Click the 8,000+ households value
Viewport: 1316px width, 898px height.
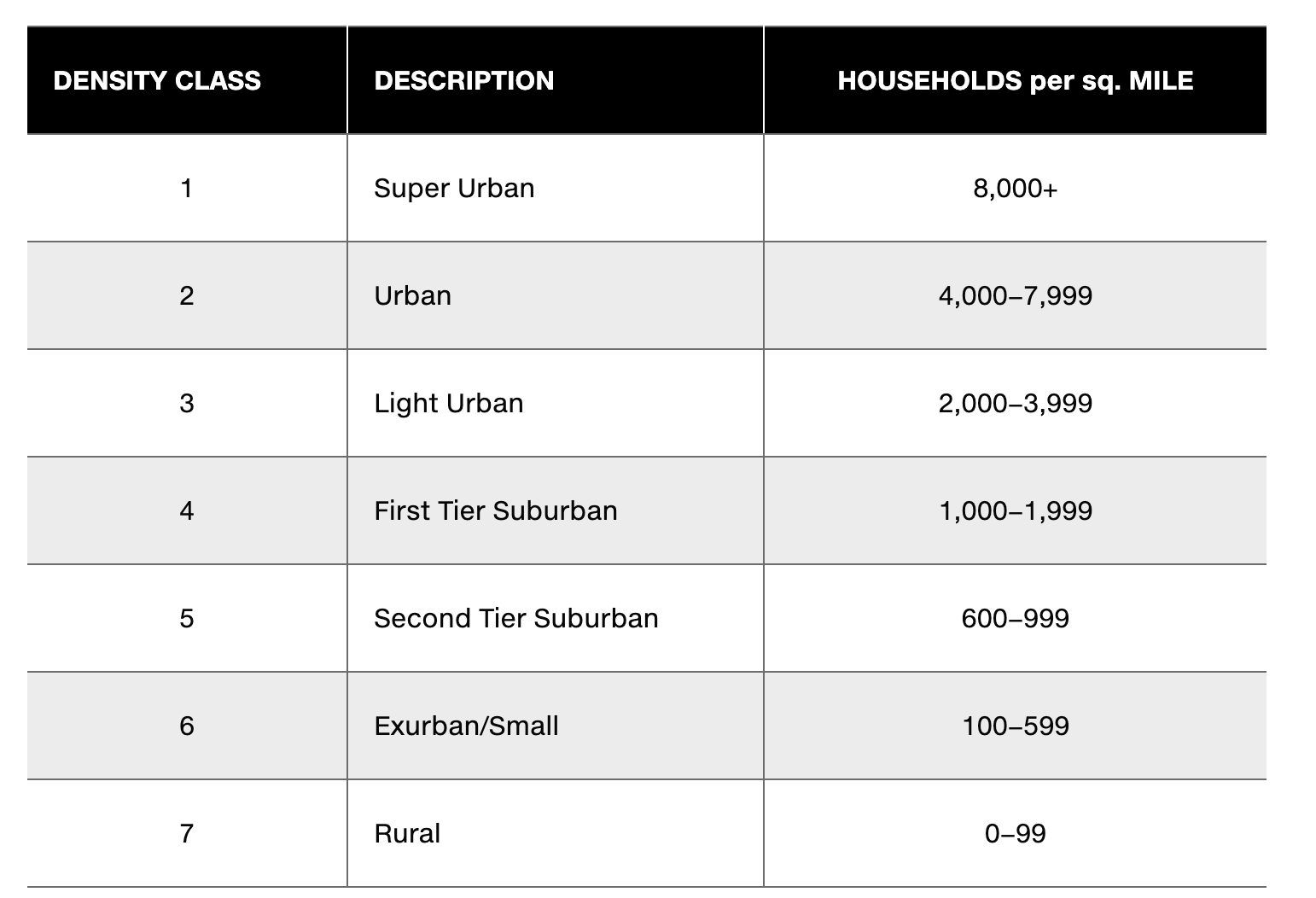click(x=1015, y=188)
